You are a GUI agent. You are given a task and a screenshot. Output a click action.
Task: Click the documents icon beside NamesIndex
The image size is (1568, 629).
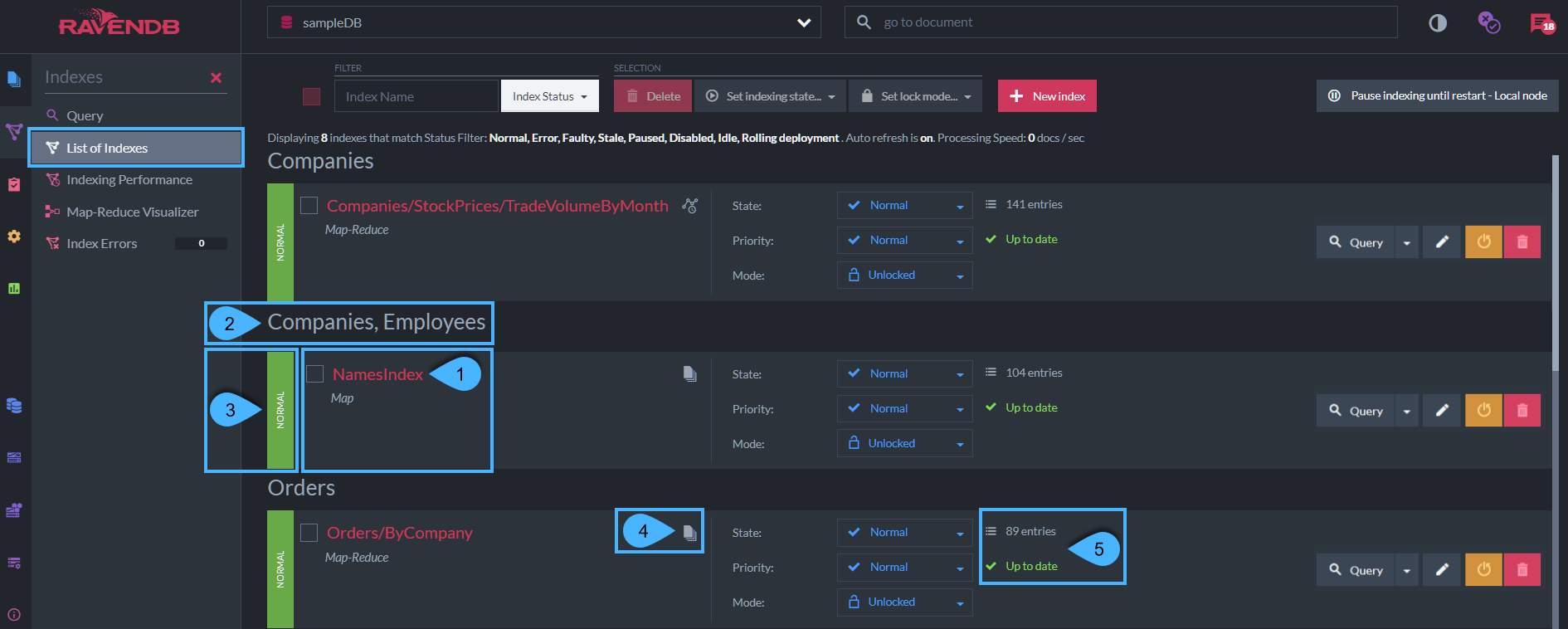(x=689, y=373)
